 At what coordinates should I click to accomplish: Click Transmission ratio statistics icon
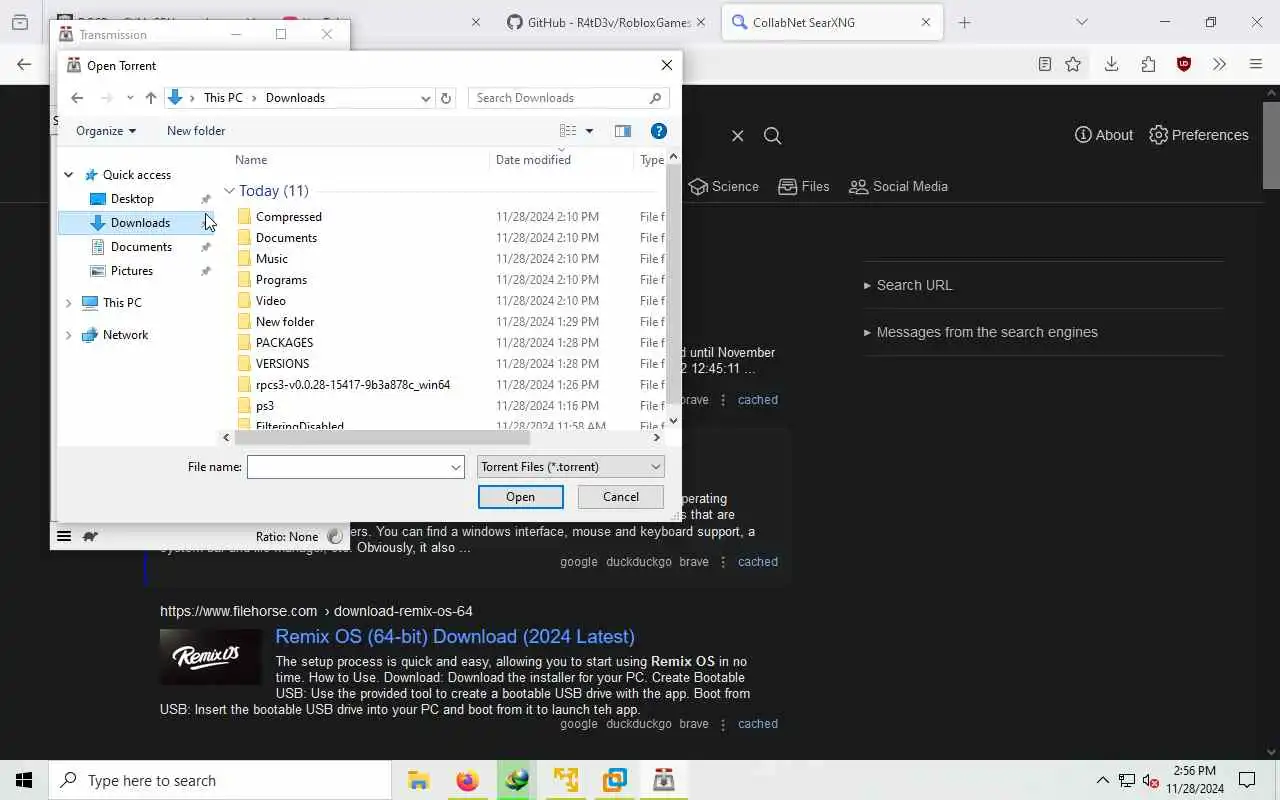click(335, 537)
